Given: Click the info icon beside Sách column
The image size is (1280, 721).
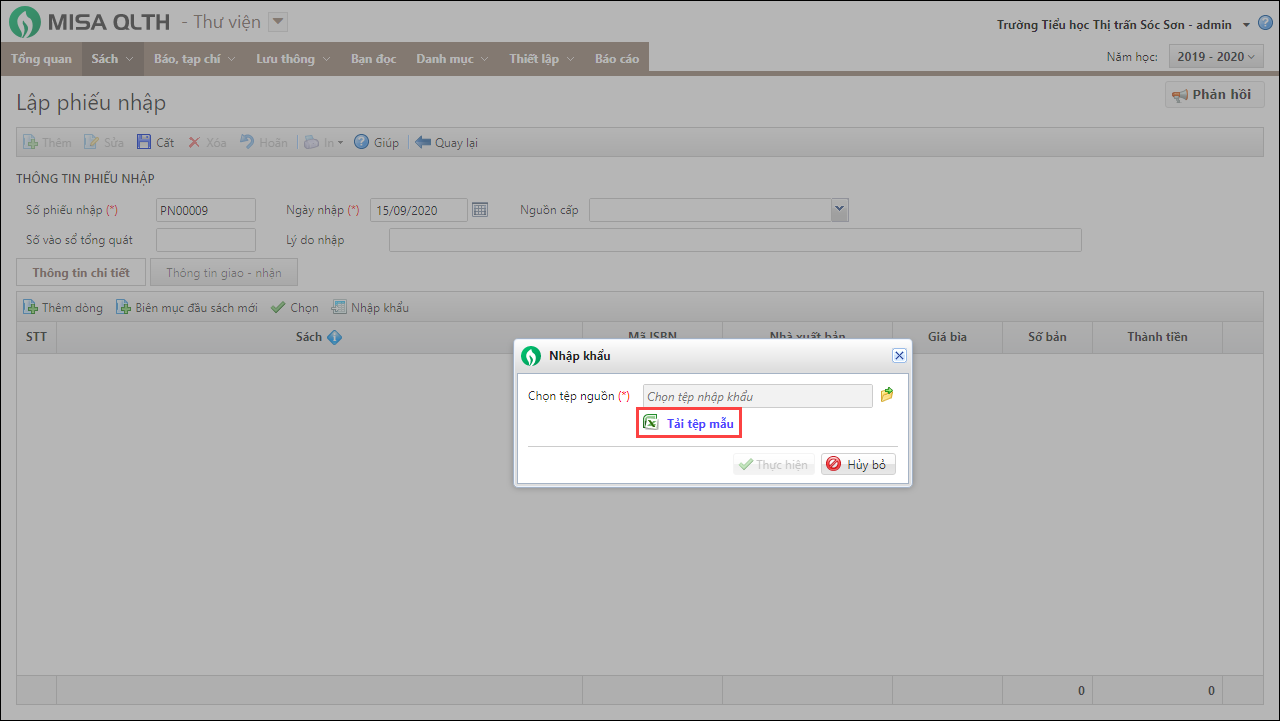Looking at the screenshot, I should [334, 337].
